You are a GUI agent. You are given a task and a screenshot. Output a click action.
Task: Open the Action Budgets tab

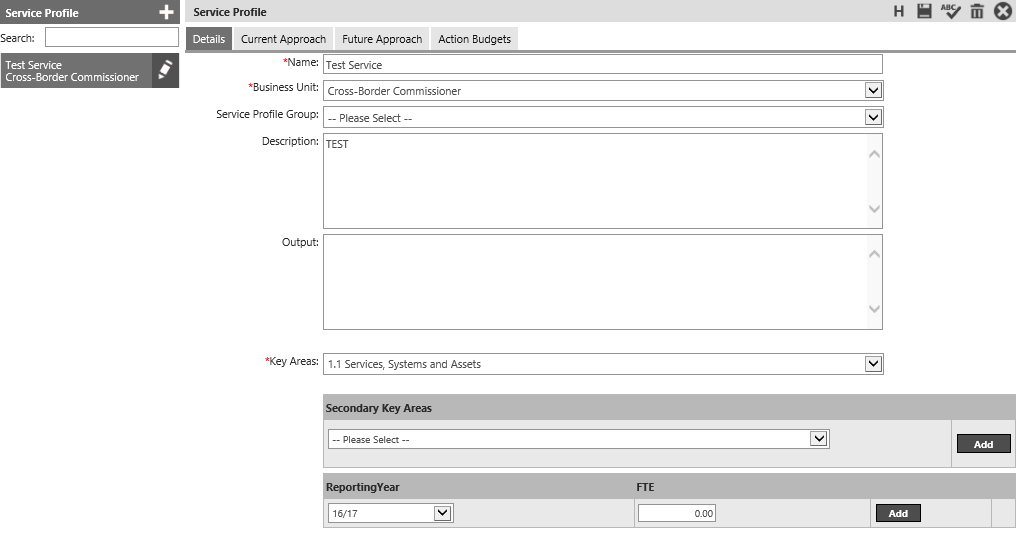pyautogui.click(x=474, y=39)
